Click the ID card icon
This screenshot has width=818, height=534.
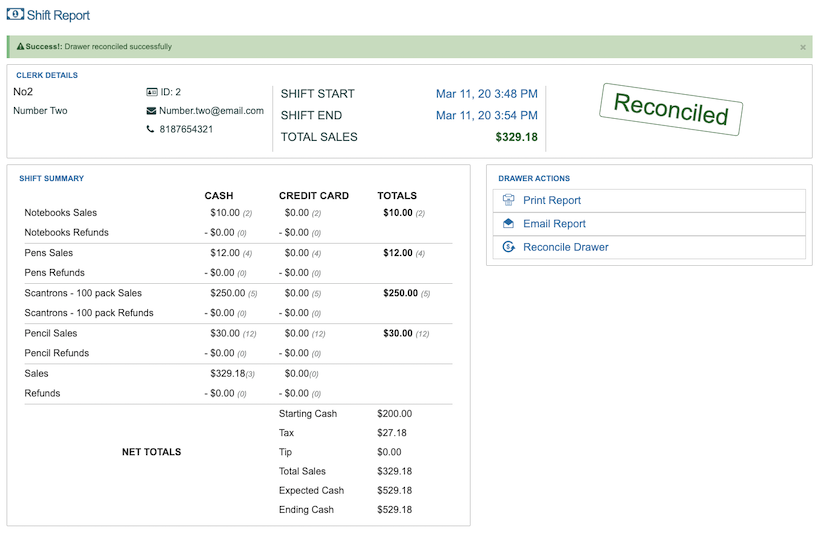coord(152,92)
